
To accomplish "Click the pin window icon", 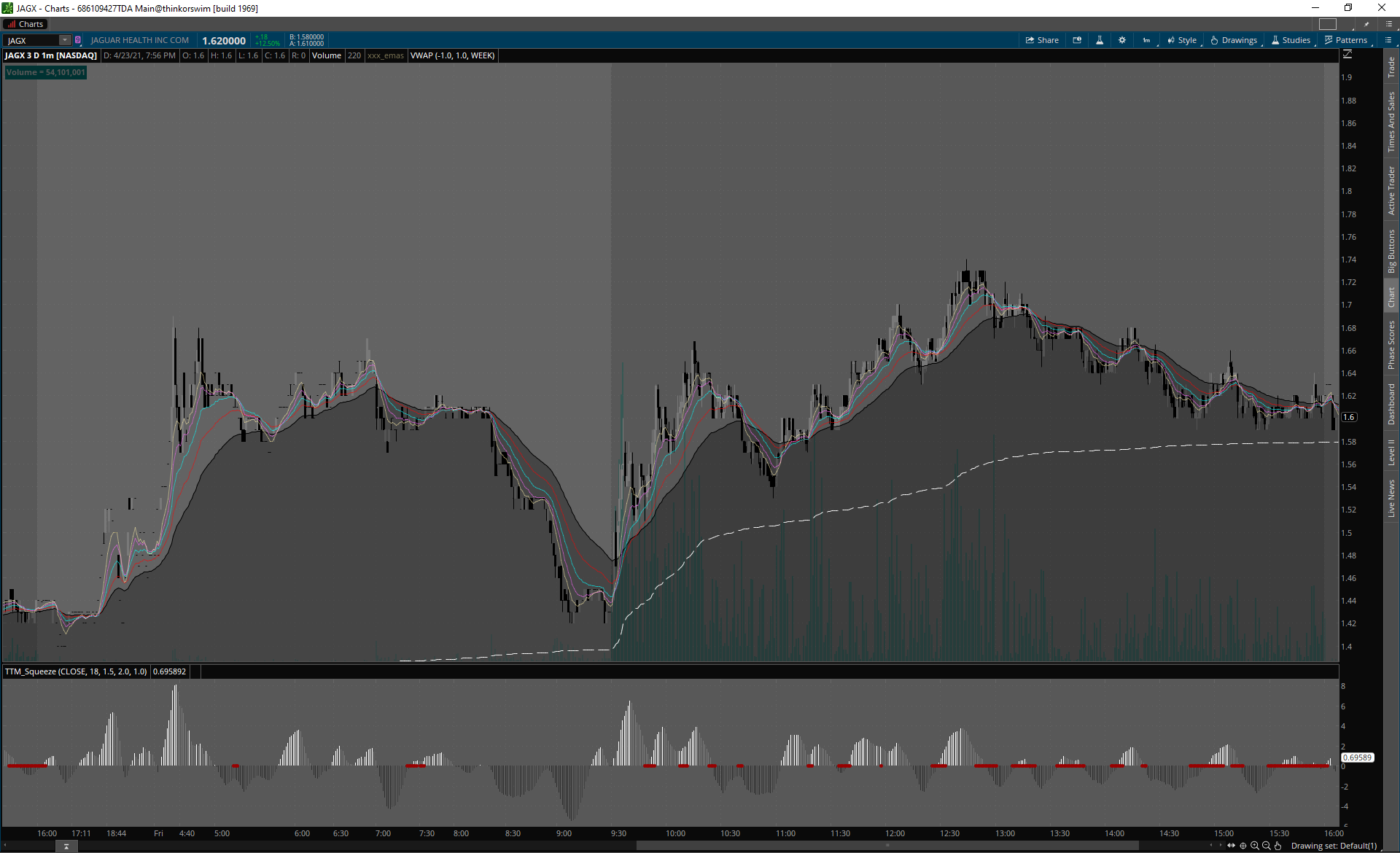I will point(1366,24).
